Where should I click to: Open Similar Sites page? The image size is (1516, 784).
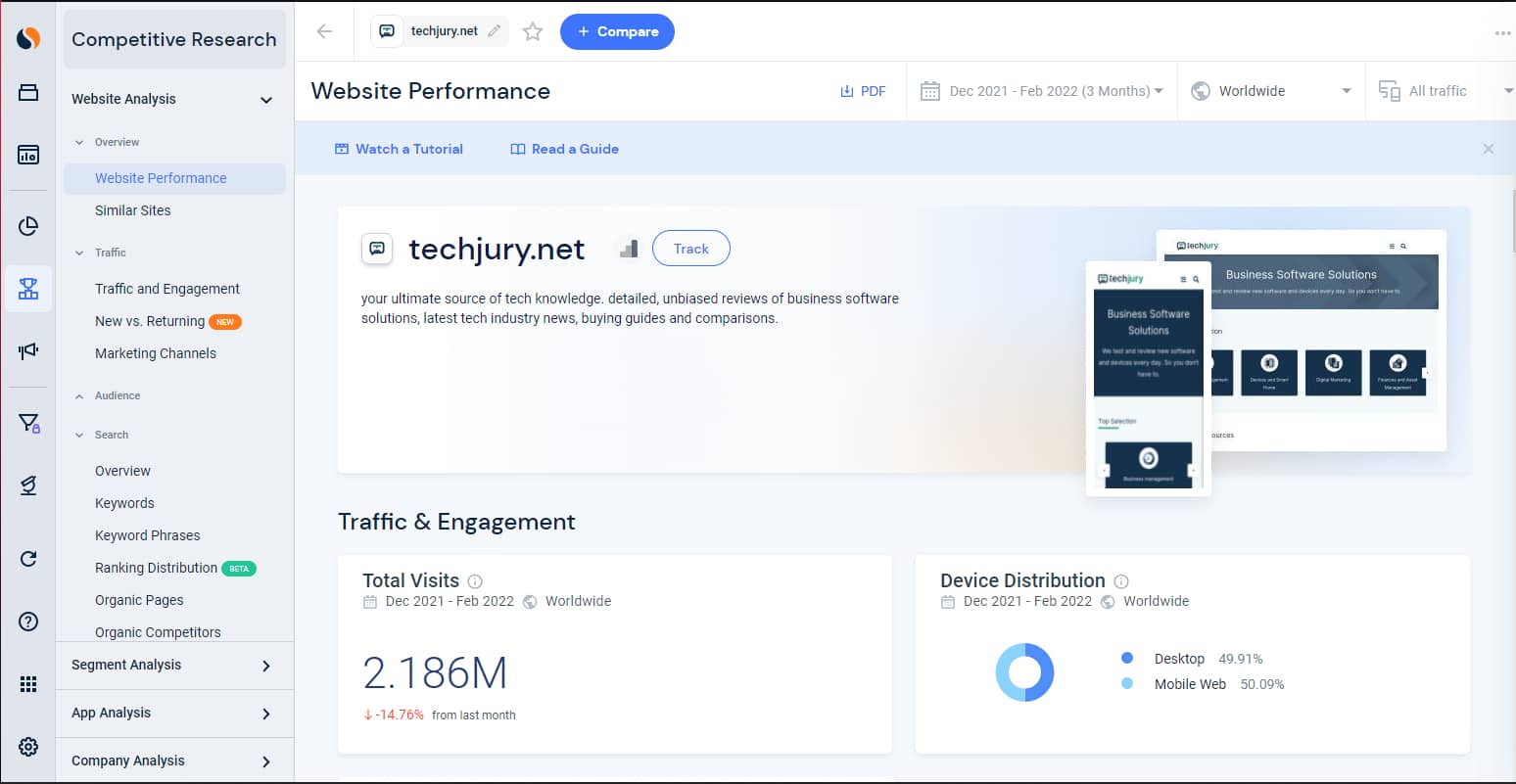[x=132, y=210]
